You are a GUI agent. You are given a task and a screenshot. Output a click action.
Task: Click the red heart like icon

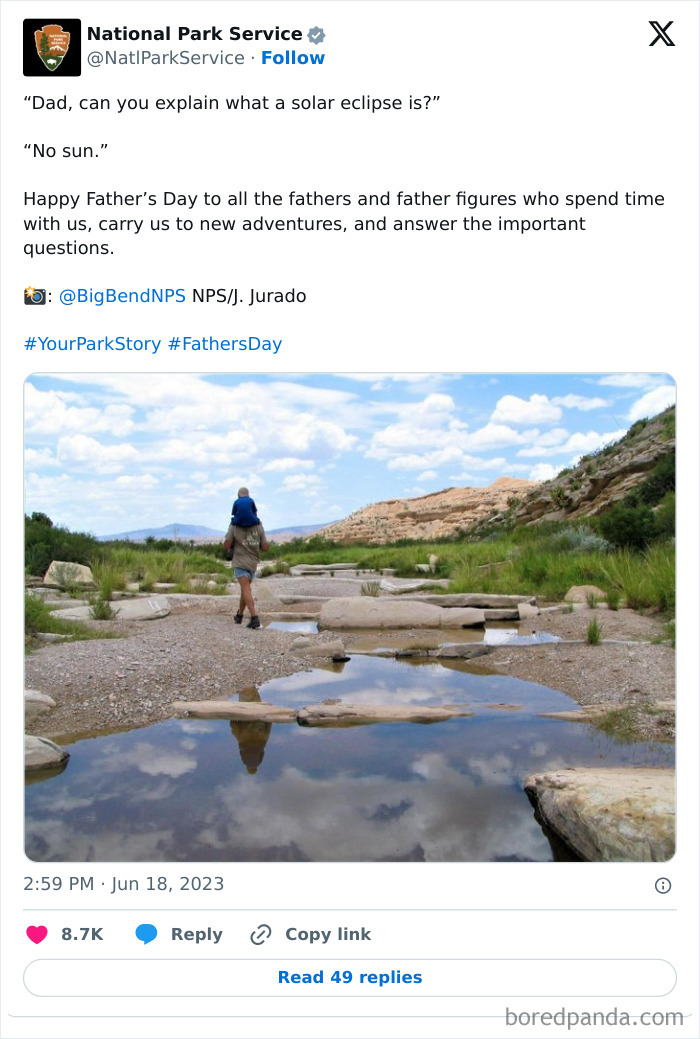[x=37, y=934]
